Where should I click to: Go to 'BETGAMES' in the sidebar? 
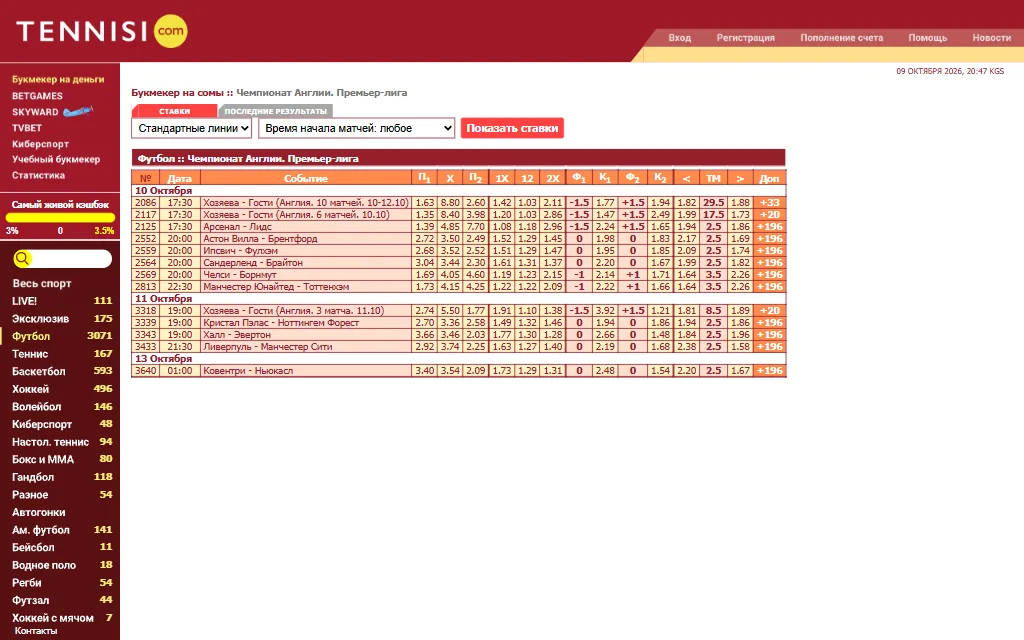37,96
